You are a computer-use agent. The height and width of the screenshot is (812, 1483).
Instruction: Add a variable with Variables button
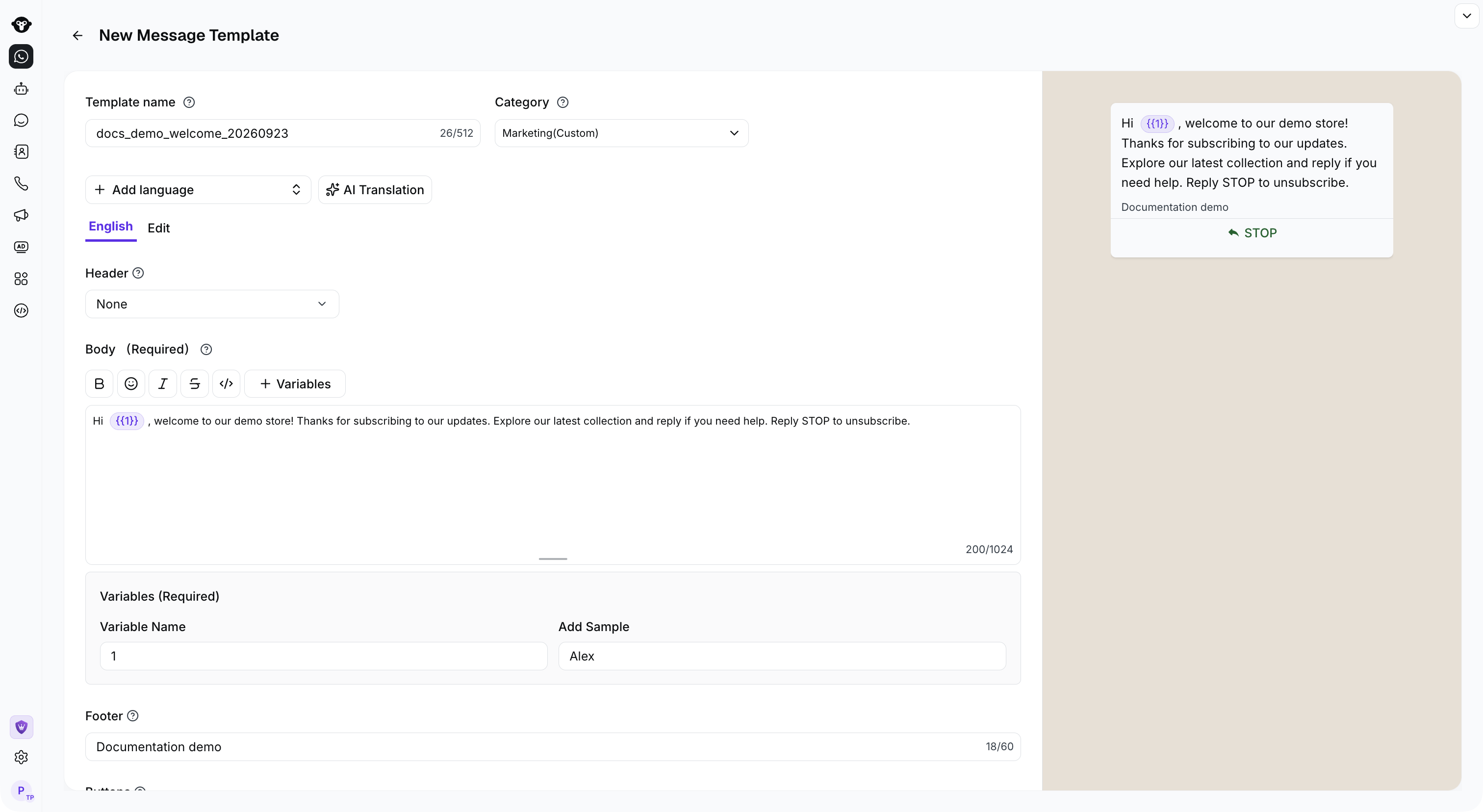tap(295, 384)
